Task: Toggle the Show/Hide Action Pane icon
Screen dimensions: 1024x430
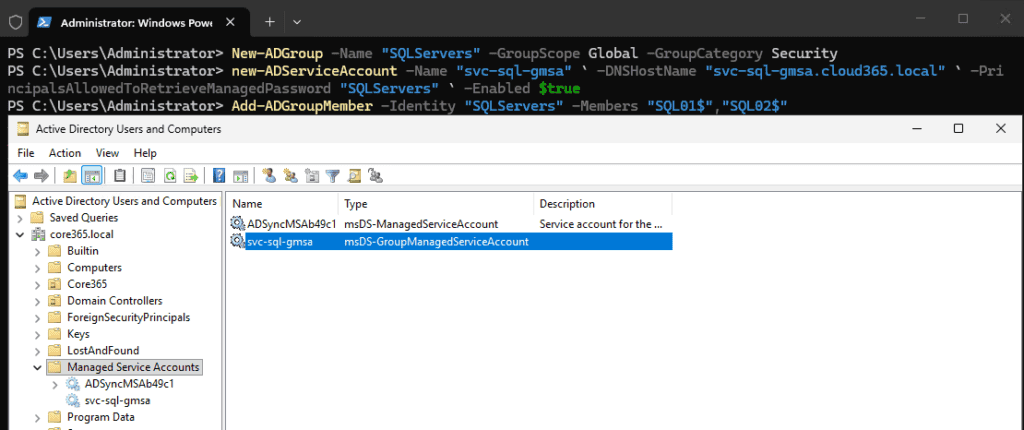Action: pos(241,175)
